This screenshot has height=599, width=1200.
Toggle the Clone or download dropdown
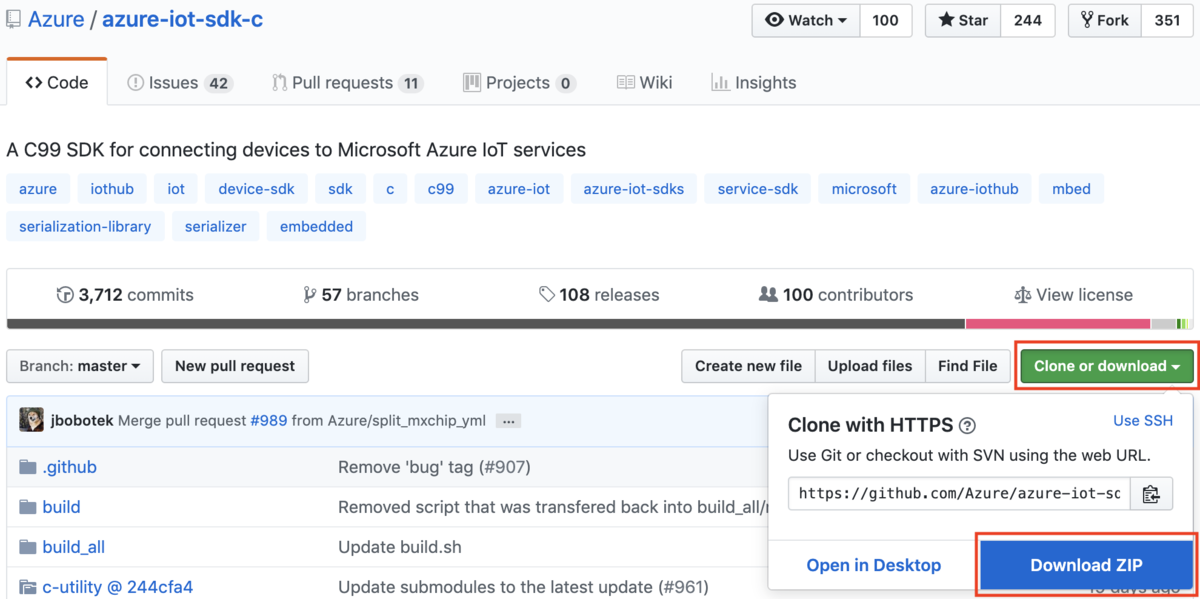[1106, 366]
